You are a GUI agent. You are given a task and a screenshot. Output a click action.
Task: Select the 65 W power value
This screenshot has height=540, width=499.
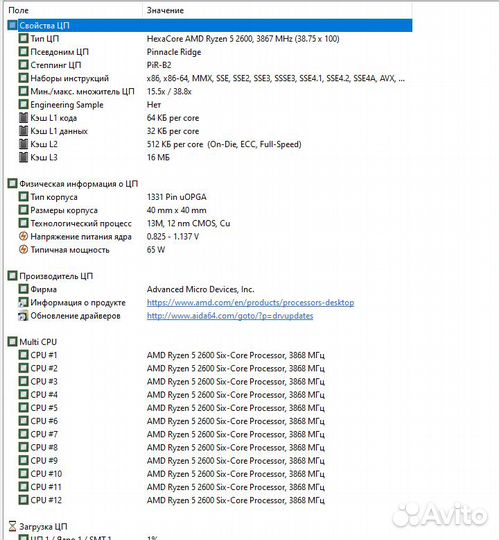(156, 250)
